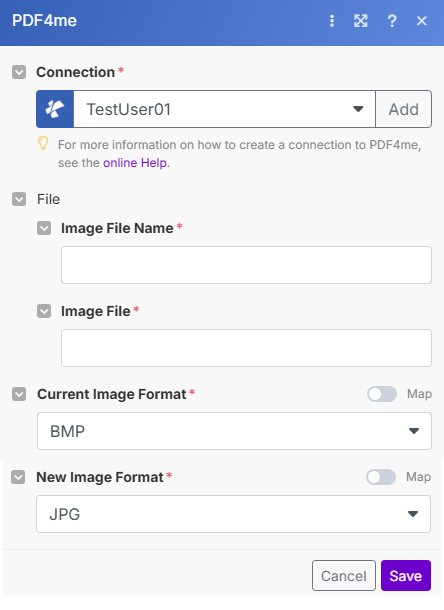Click the New Image Format label
This screenshot has width=444, height=610.
pos(100,477)
